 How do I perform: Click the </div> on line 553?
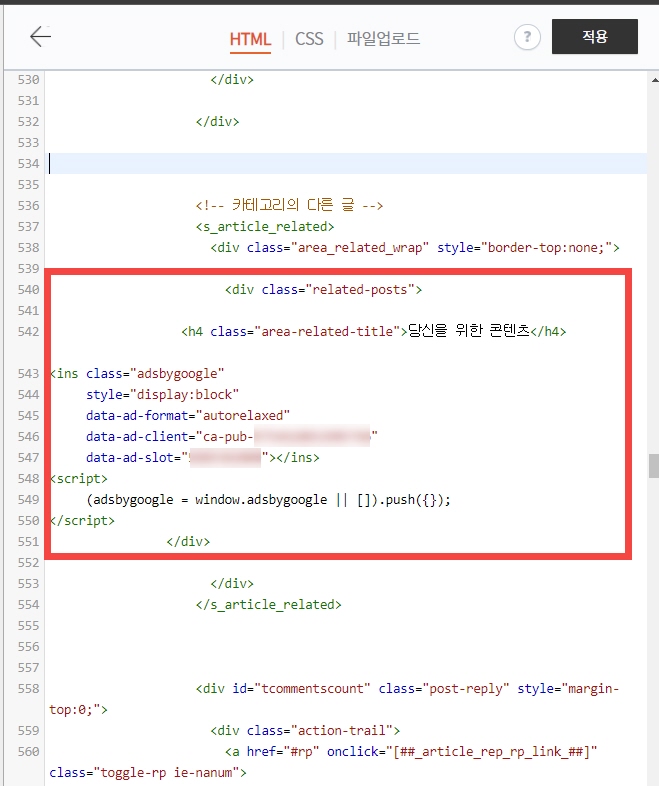232,584
